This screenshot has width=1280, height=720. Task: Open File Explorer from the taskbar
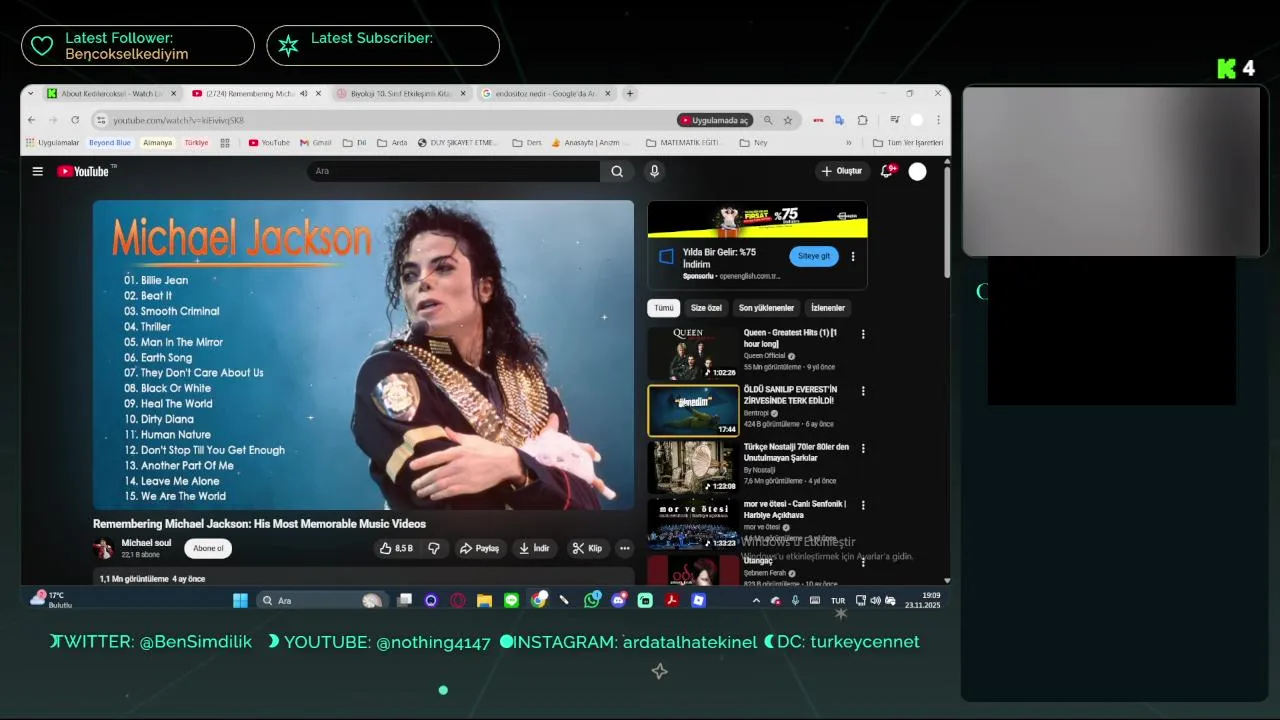485,600
